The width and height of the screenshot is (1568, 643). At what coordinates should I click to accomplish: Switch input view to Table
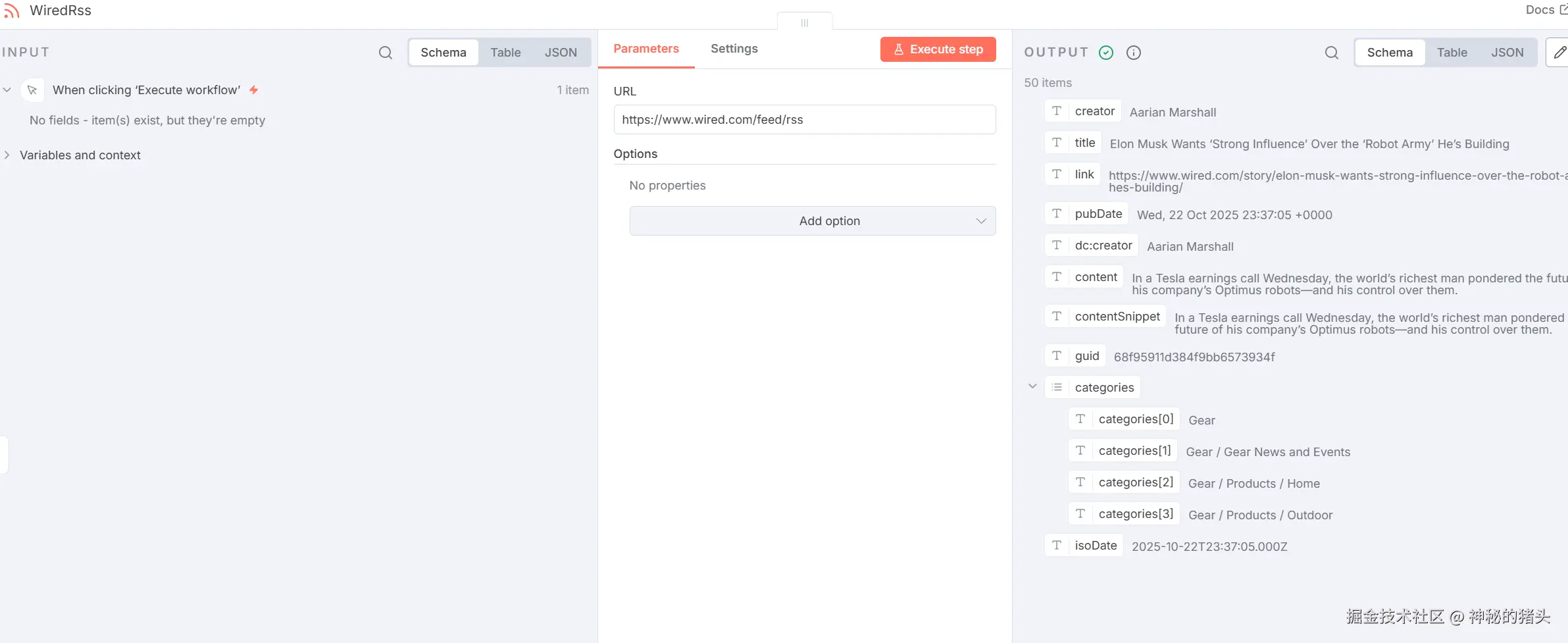pos(505,53)
